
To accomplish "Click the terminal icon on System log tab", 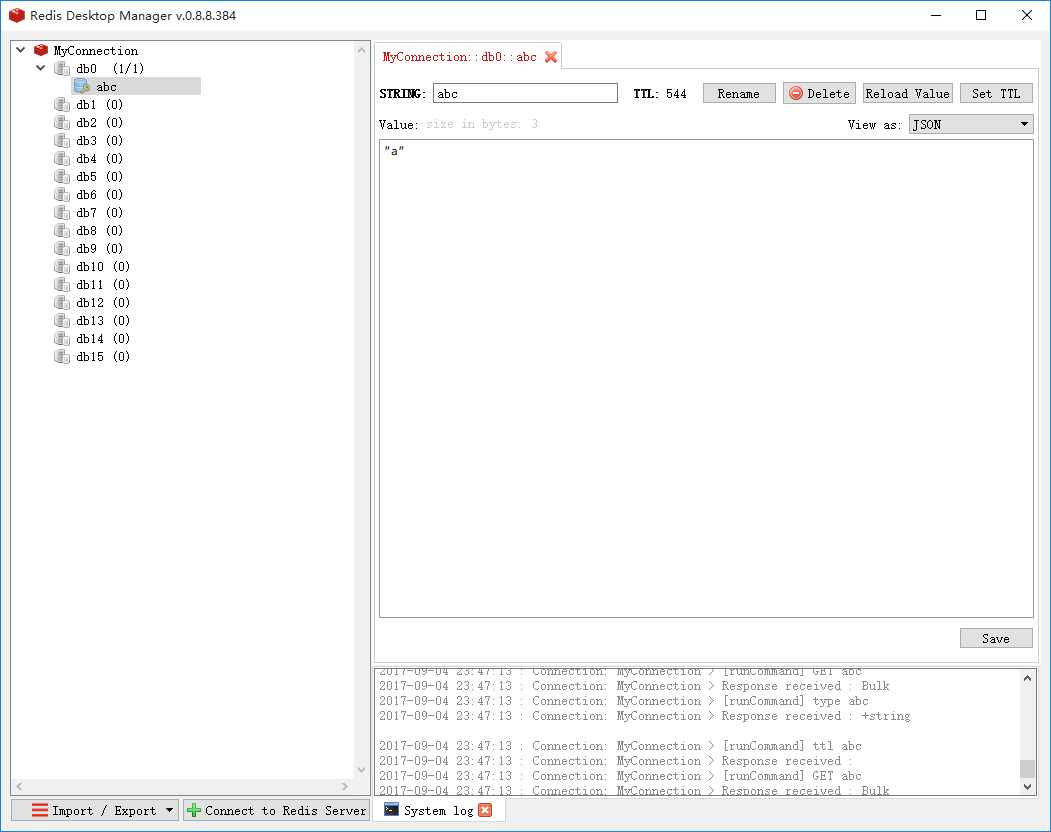I will (391, 810).
